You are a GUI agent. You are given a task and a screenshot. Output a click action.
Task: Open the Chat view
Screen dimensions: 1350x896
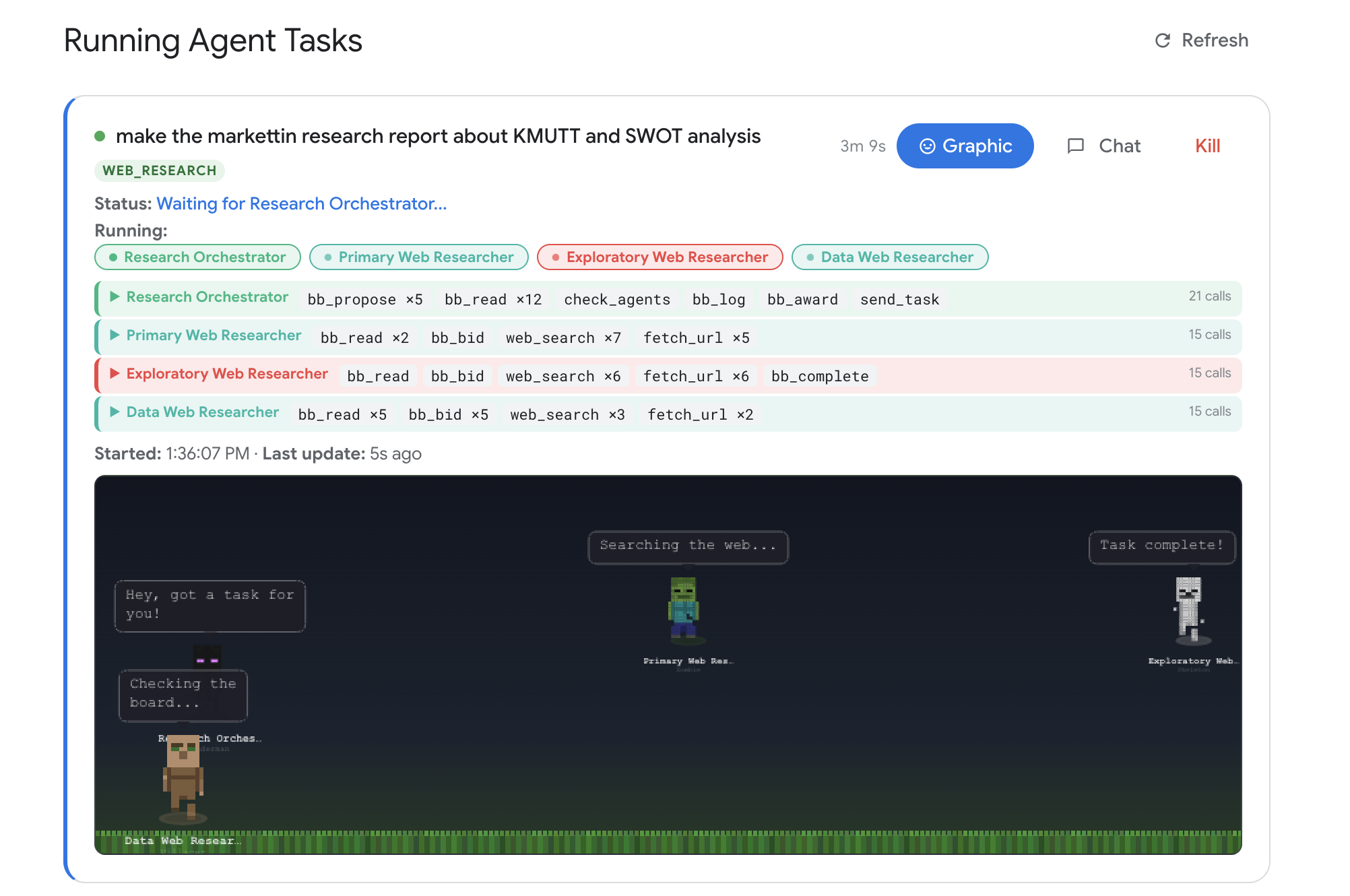tap(1103, 146)
